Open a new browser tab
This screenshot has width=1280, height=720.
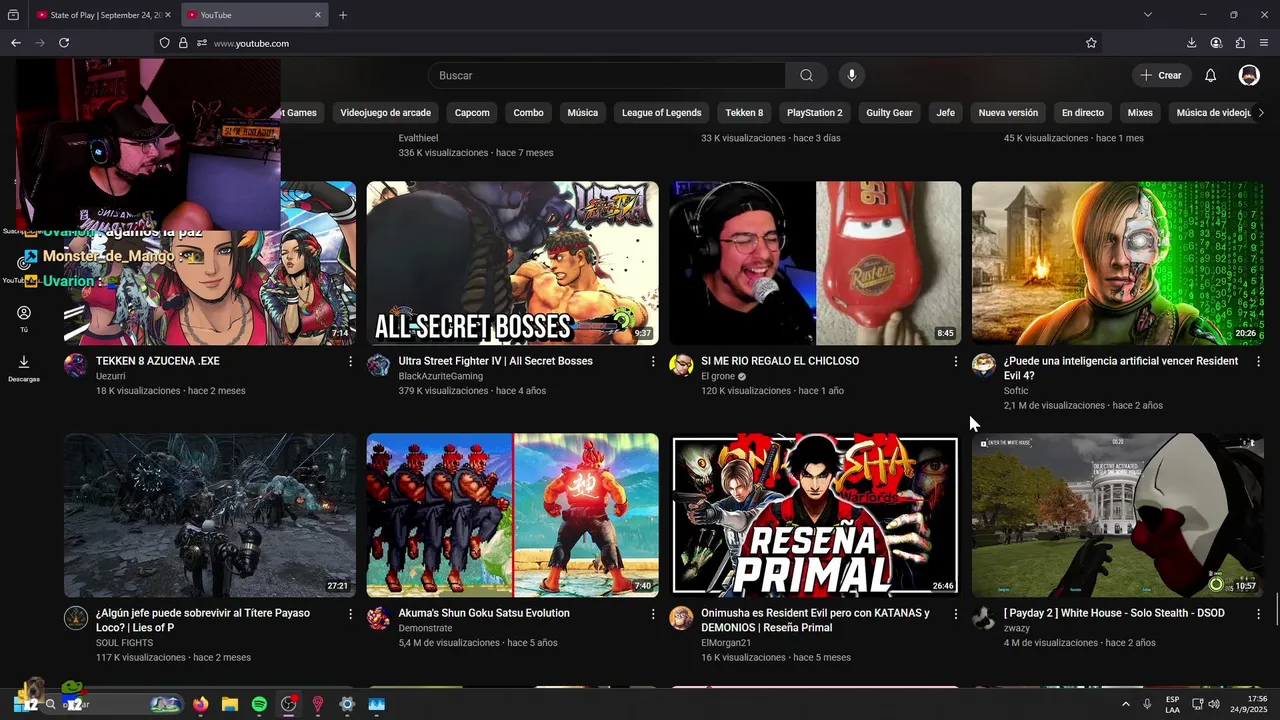pos(343,15)
